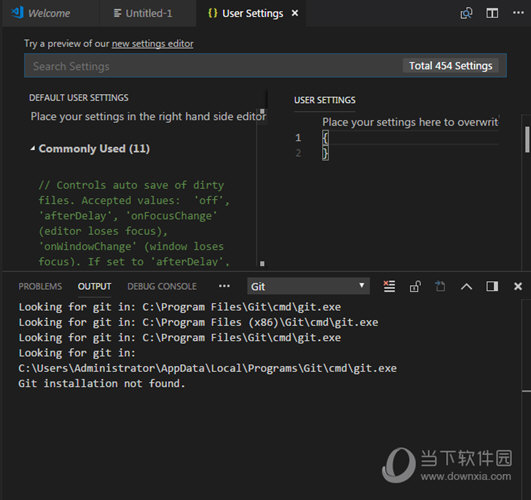Click the 'Program Files (x86)' git path line

[198, 322]
